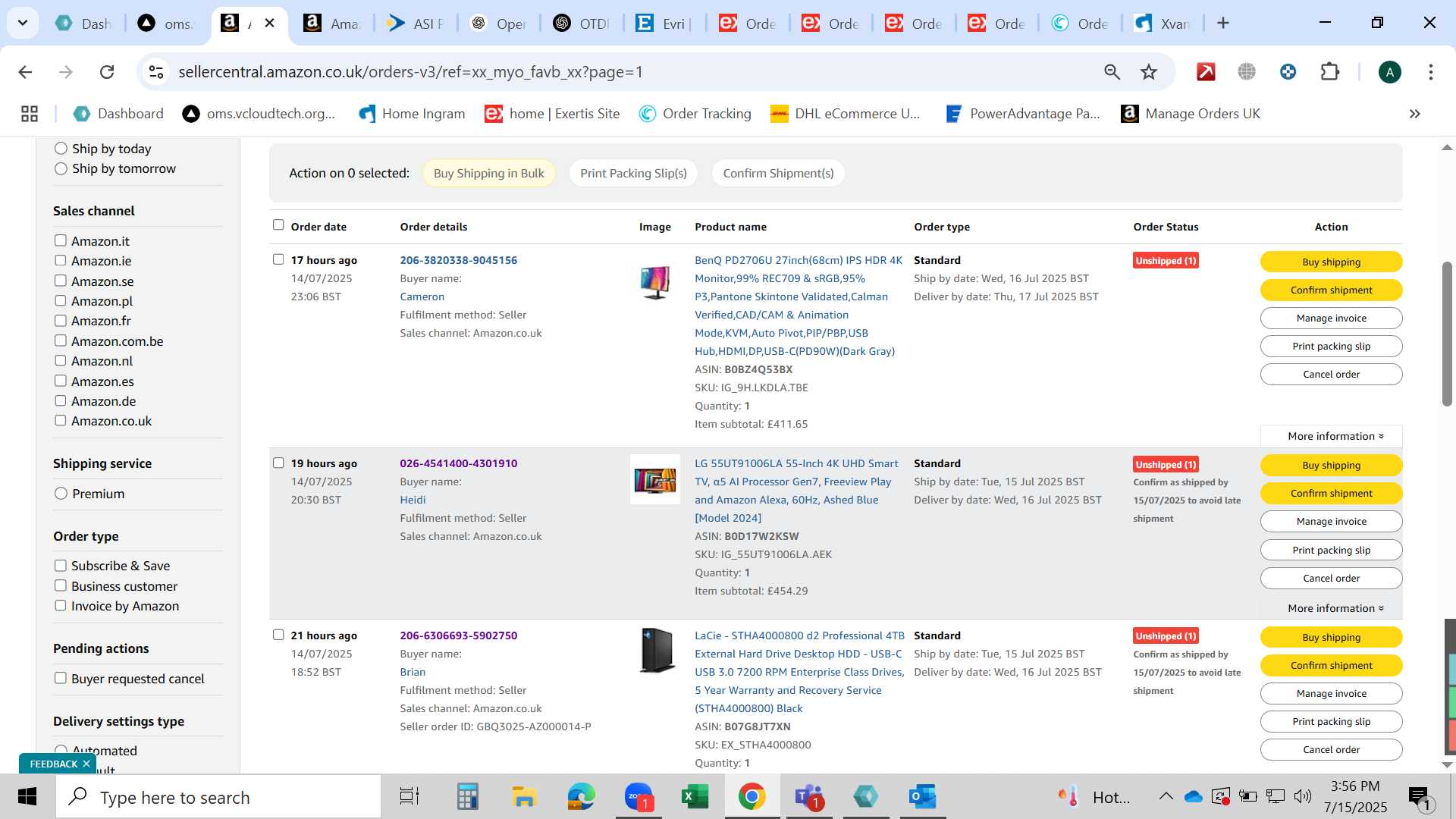The image size is (1456, 819).
Task: Open DHL eCommerce bookmark
Action: point(845,114)
